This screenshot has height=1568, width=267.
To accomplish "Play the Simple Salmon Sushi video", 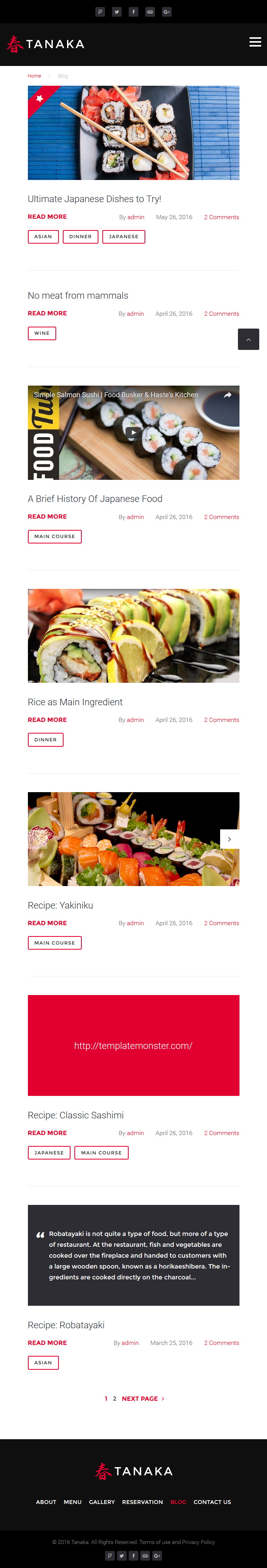I will point(133,432).
